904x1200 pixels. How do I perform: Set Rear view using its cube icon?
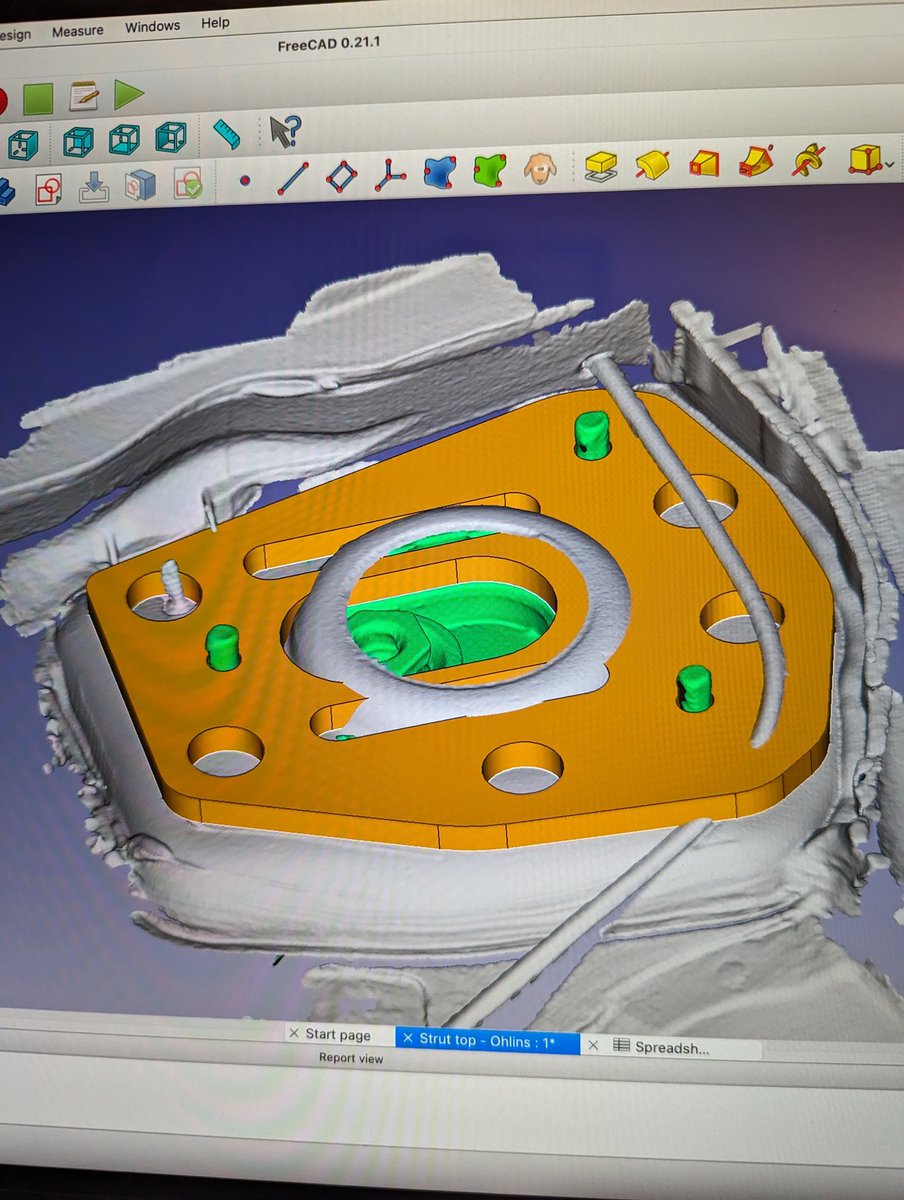click(x=78, y=142)
